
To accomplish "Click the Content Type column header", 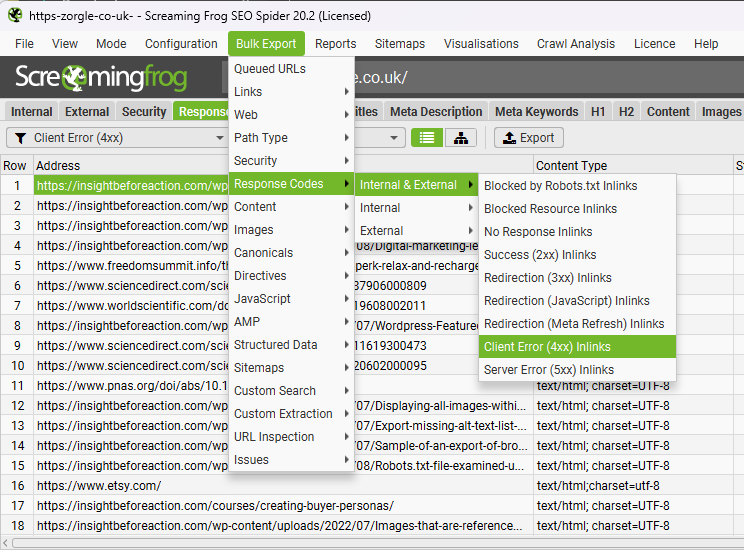I will [633, 166].
